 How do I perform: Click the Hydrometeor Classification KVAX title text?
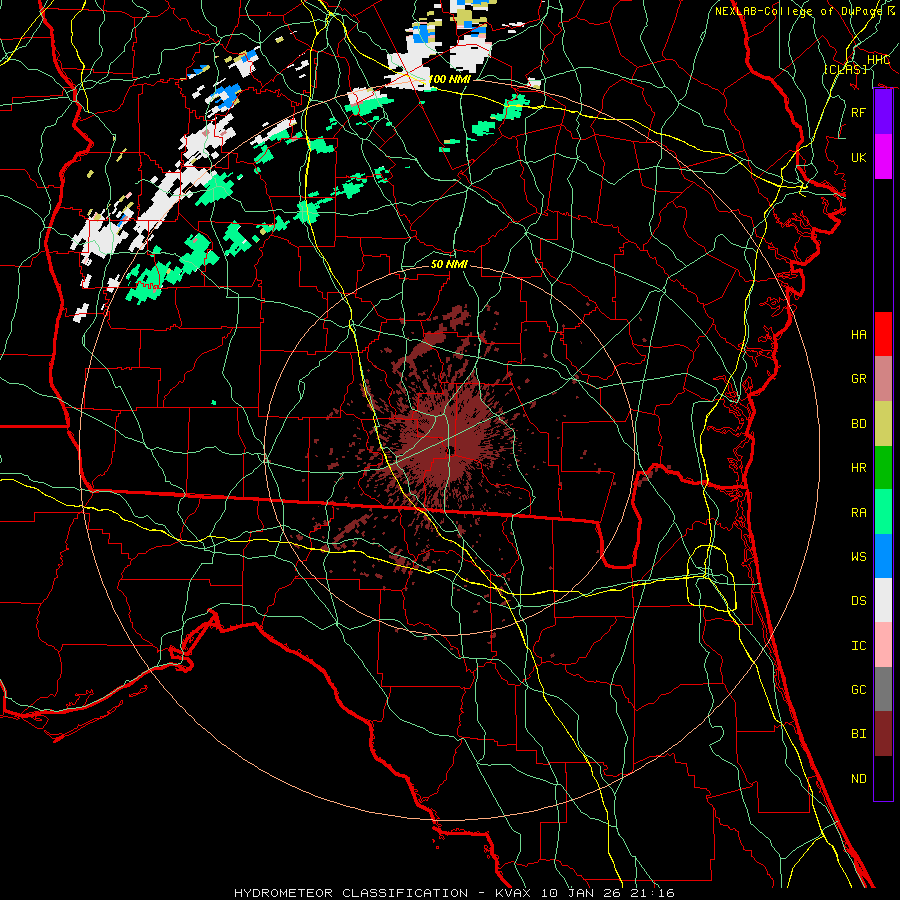(454, 893)
